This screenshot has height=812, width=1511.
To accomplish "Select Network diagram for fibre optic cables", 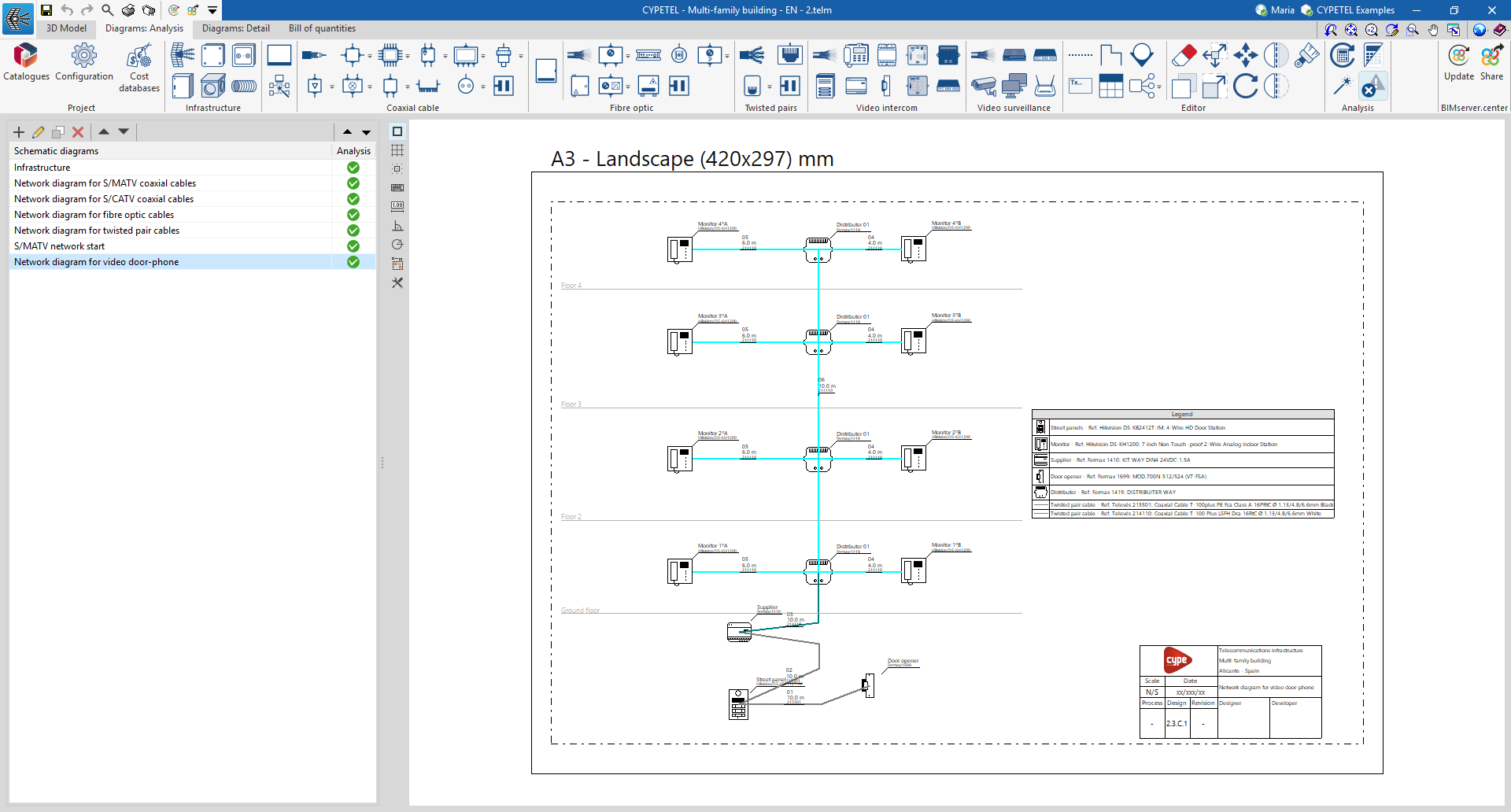I will [x=94, y=215].
